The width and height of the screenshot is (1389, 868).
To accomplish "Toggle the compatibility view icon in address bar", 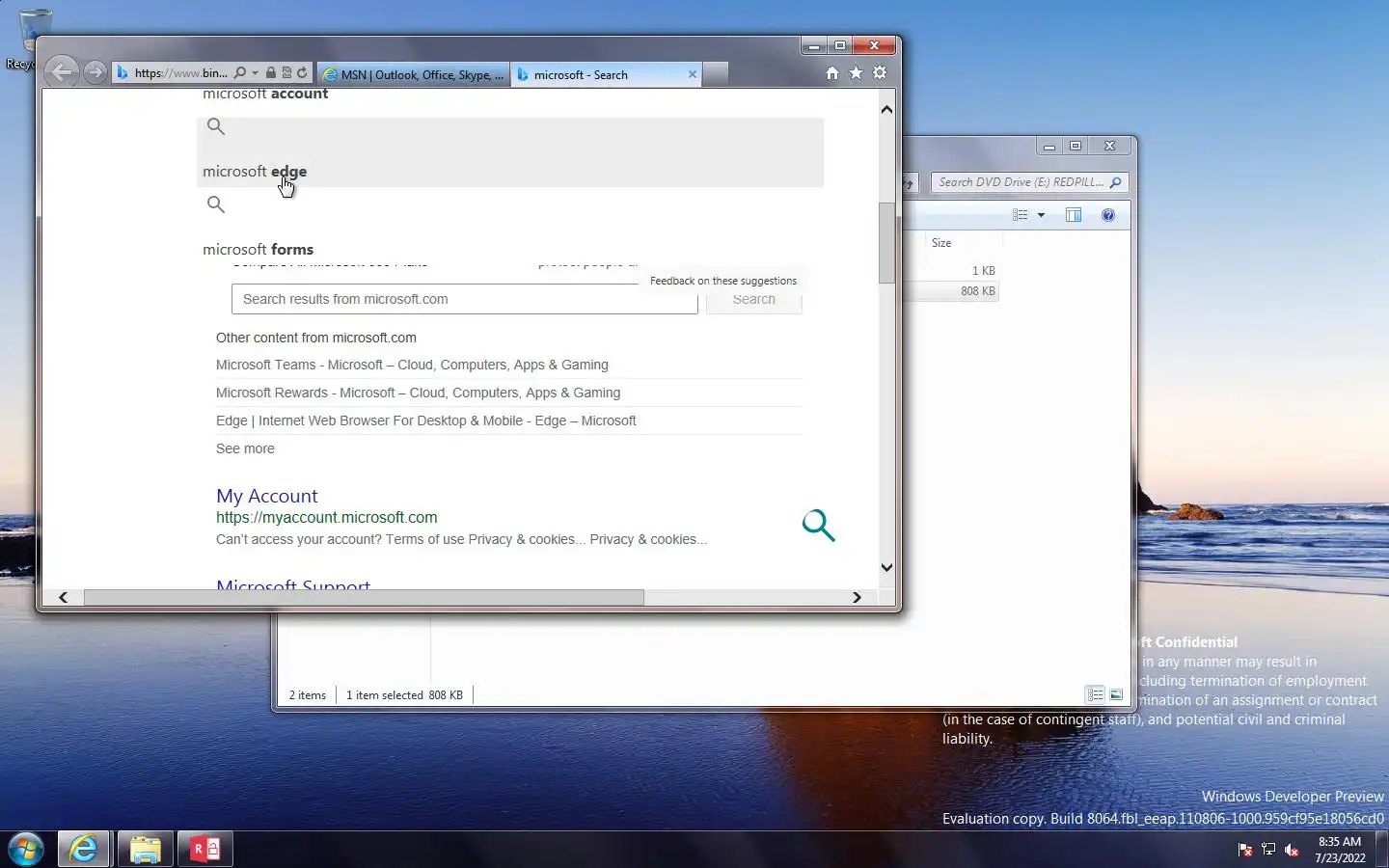I will (286, 73).
